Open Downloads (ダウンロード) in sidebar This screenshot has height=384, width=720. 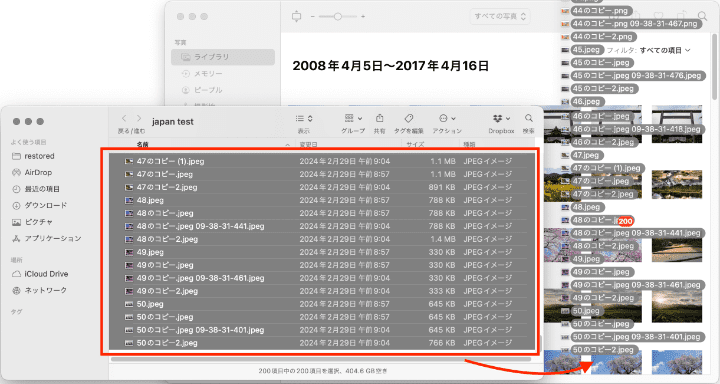pyautogui.click(x=39, y=205)
